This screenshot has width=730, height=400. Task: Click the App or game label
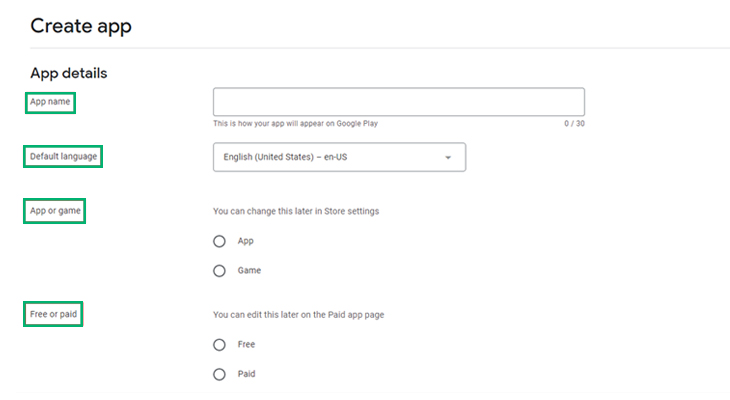pyautogui.click(x=55, y=210)
